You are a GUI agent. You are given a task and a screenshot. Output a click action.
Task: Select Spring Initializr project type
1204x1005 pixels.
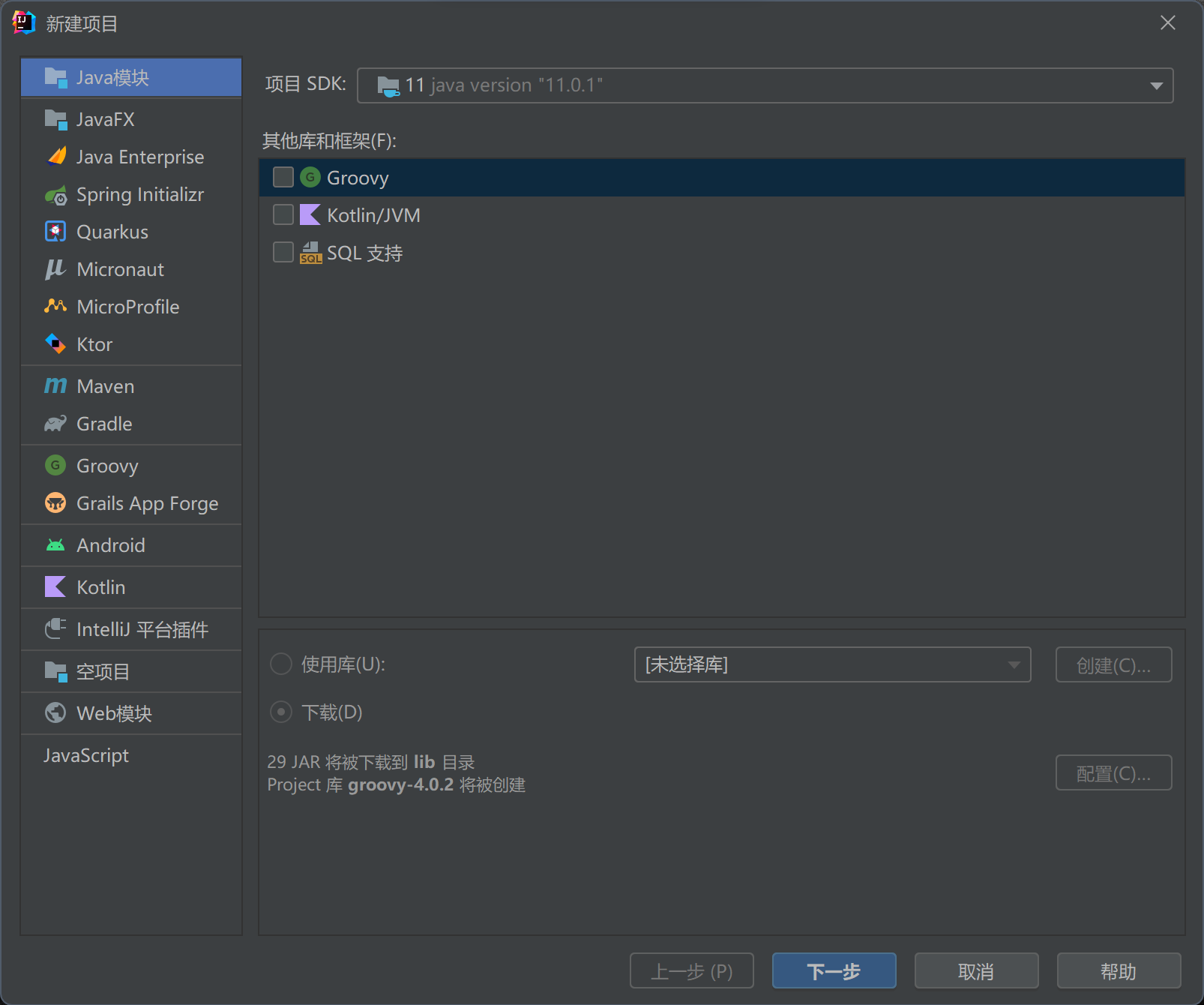pyautogui.click(x=131, y=194)
